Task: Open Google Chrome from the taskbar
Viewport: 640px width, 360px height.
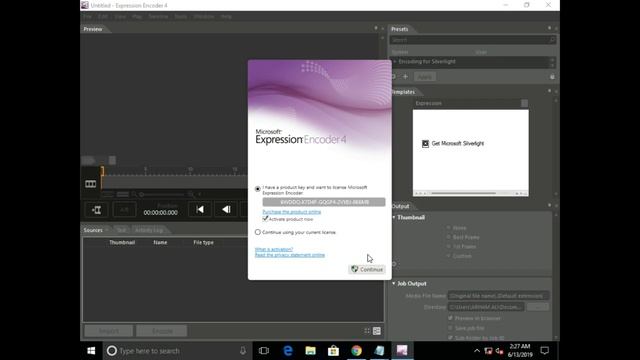Action: (x=356, y=351)
